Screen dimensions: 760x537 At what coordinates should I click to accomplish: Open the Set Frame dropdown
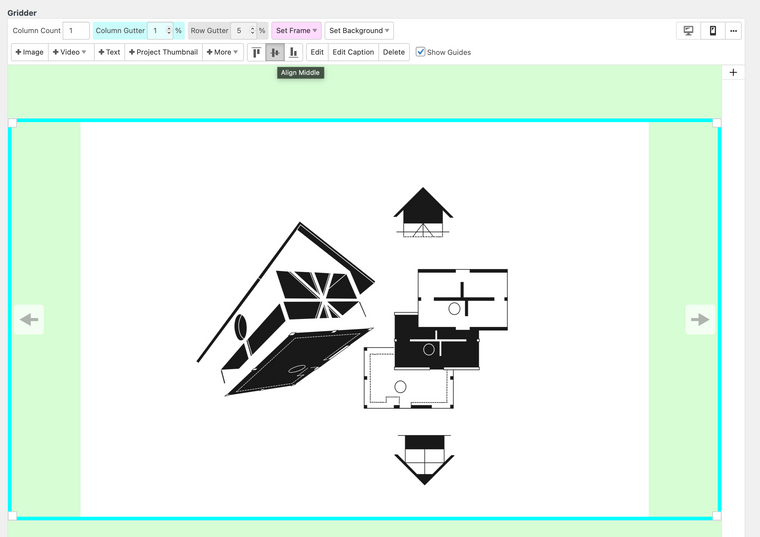[x=296, y=31]
